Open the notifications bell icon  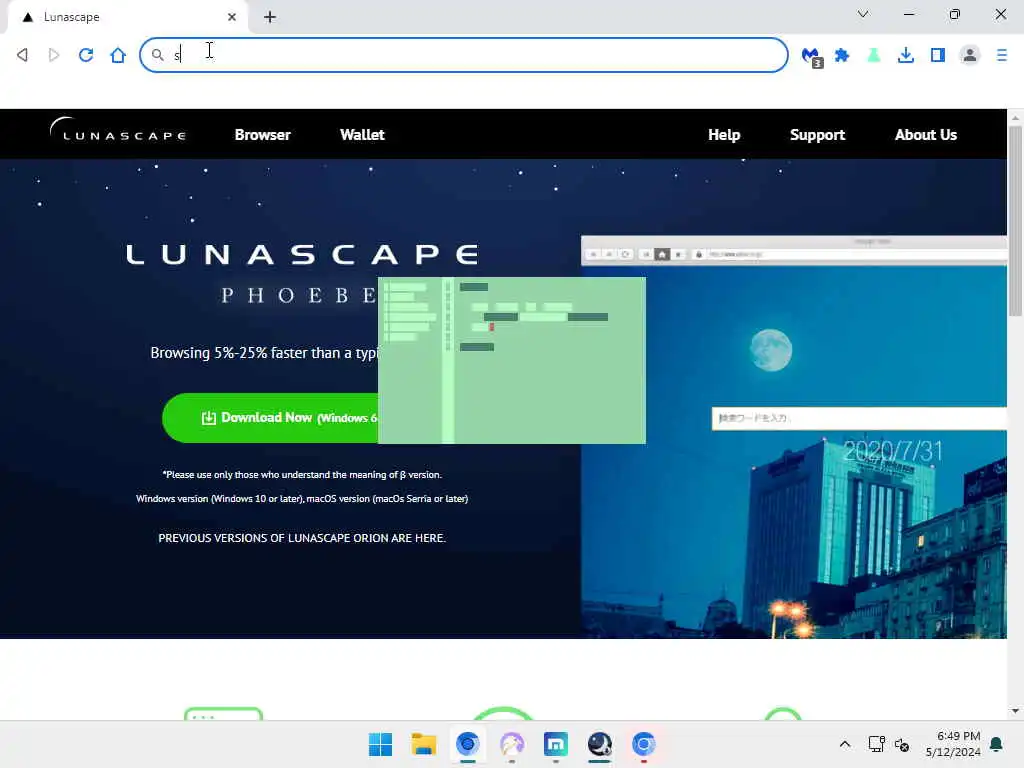[x=997, y=744]
